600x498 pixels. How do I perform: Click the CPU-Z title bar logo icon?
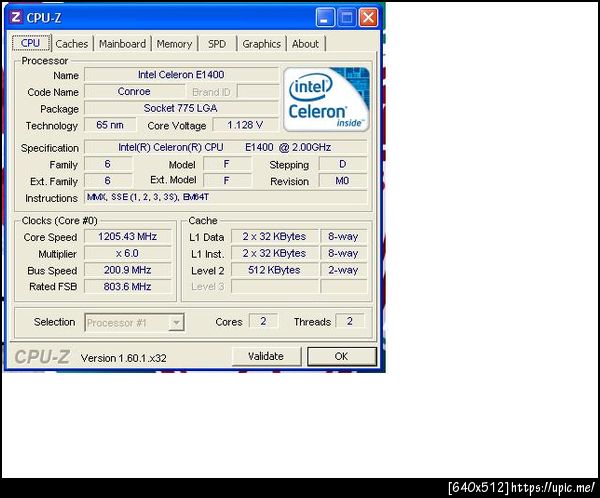click(x=16, y=17)
